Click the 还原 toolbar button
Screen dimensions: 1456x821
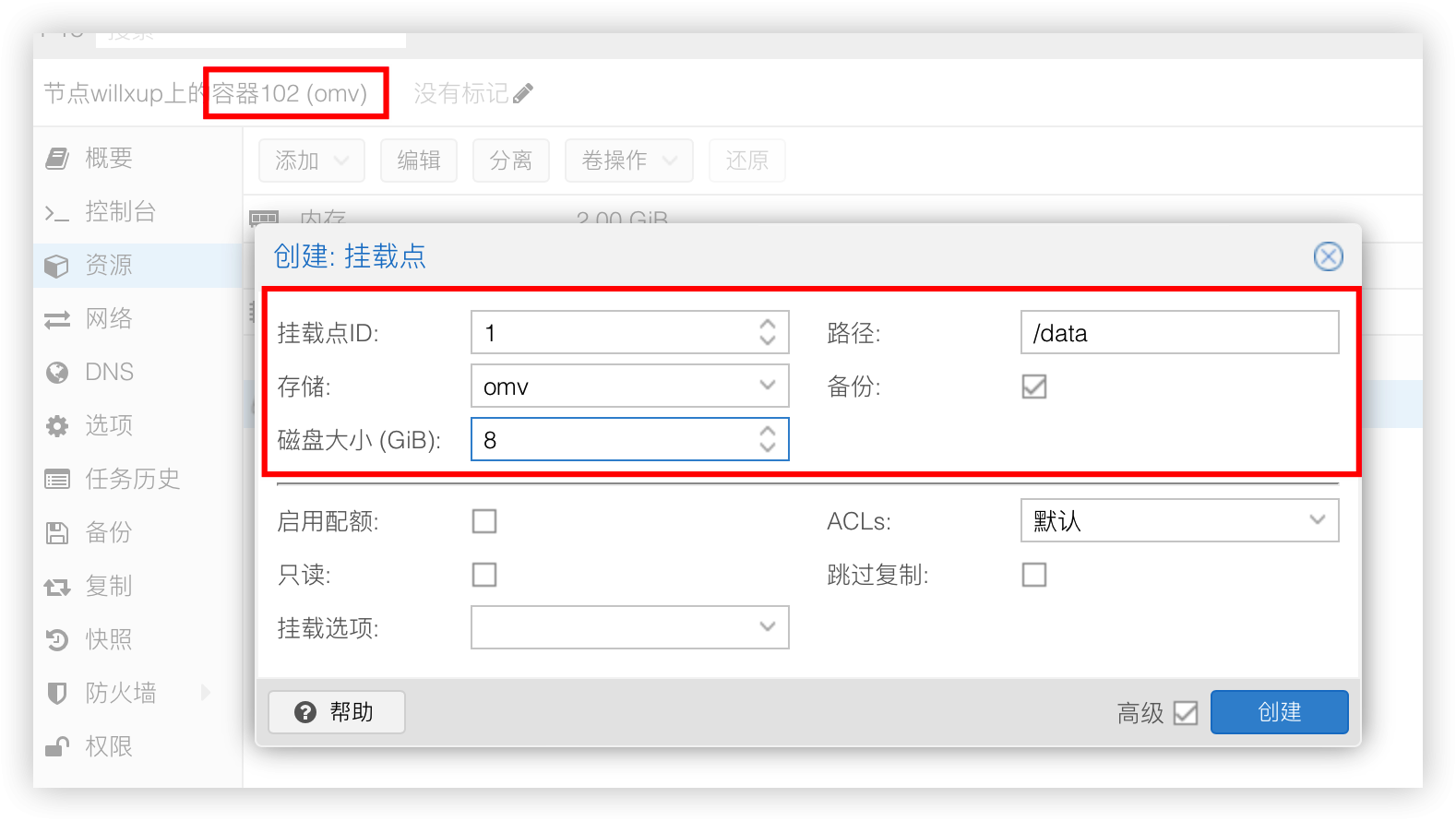tap(747, 161)
